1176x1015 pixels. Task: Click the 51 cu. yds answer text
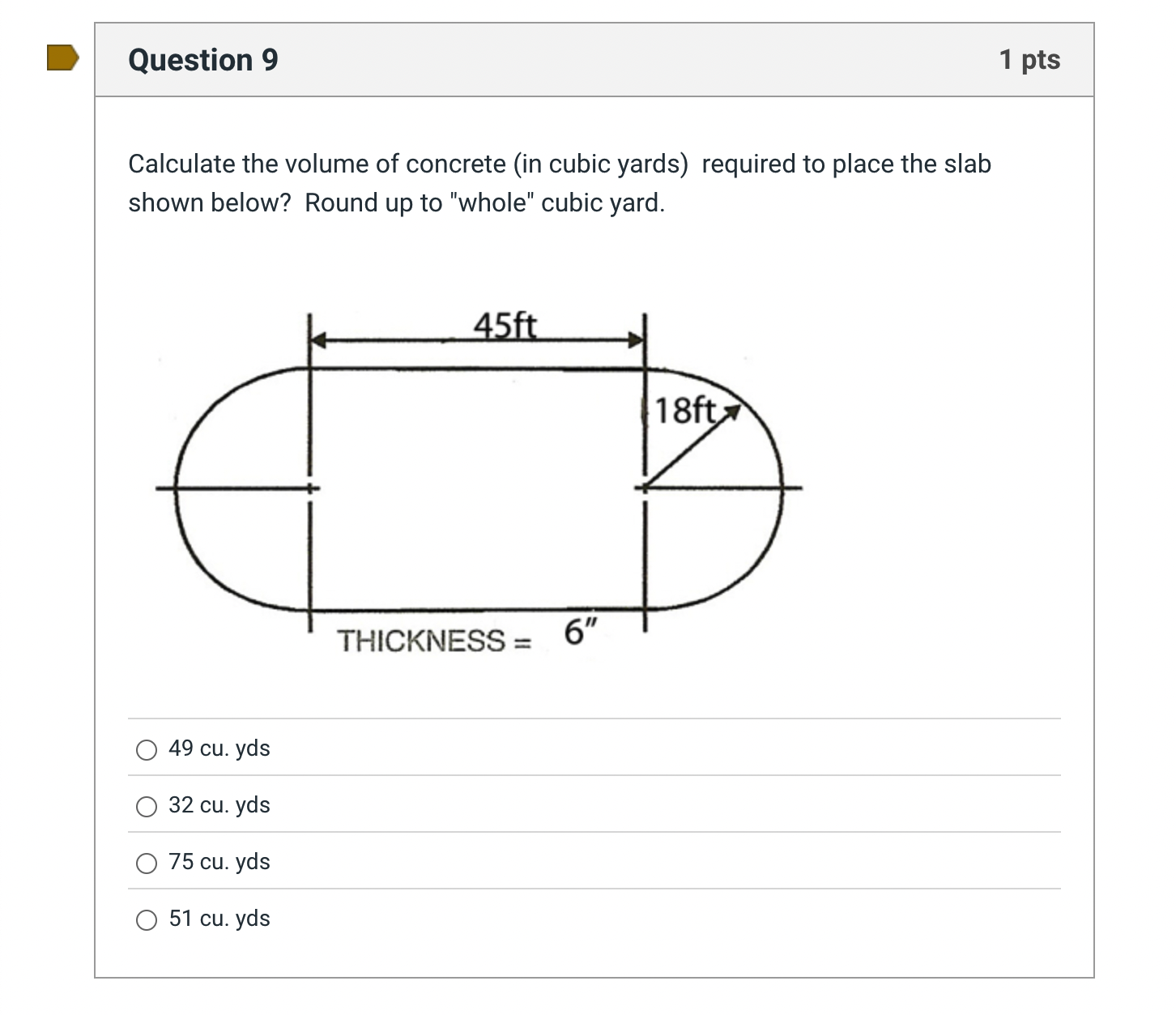pyautogui.click(x=219, y=919)
